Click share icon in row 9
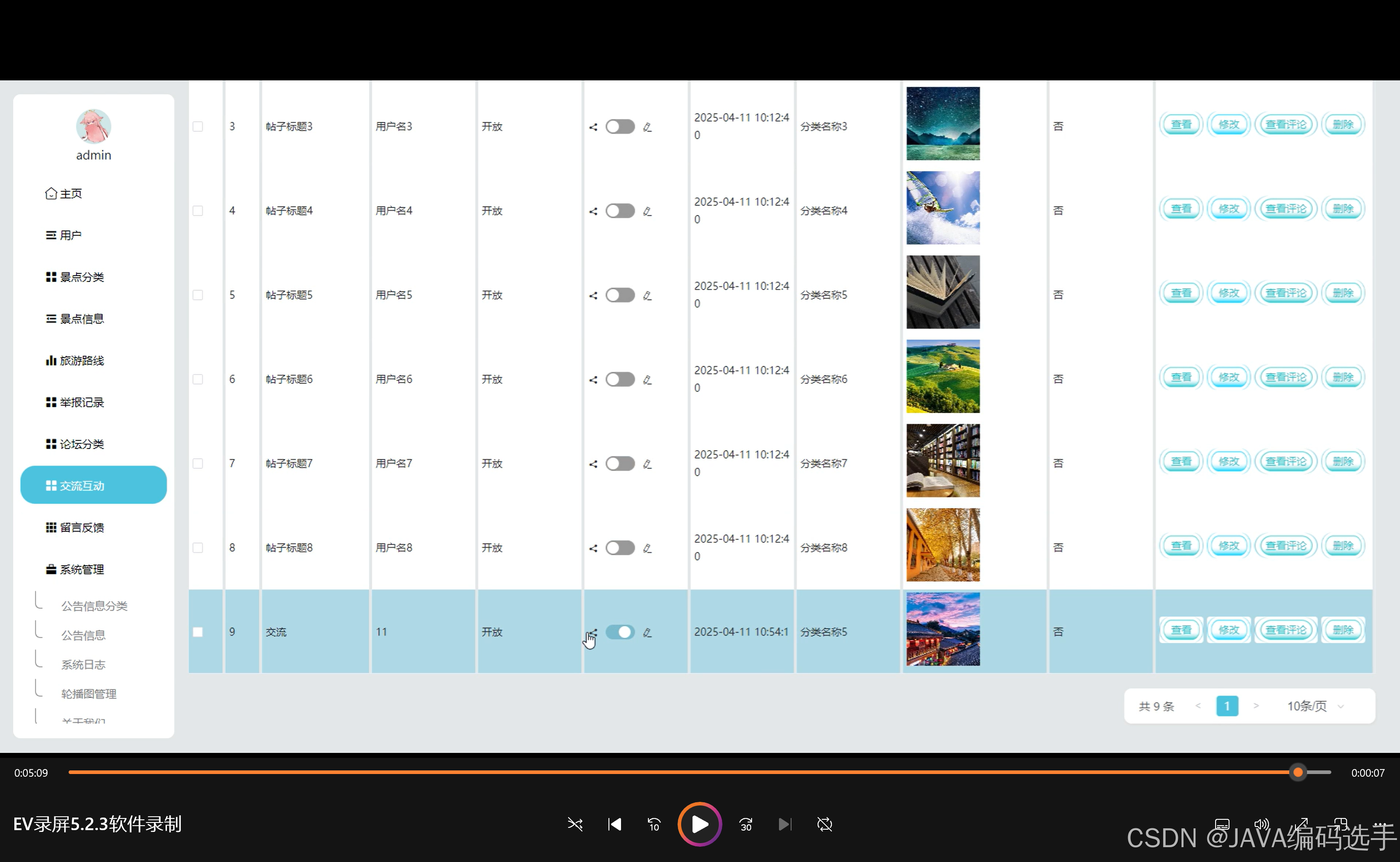The image size is (1400, 862). pyautogui.click(x=593, y=632)
